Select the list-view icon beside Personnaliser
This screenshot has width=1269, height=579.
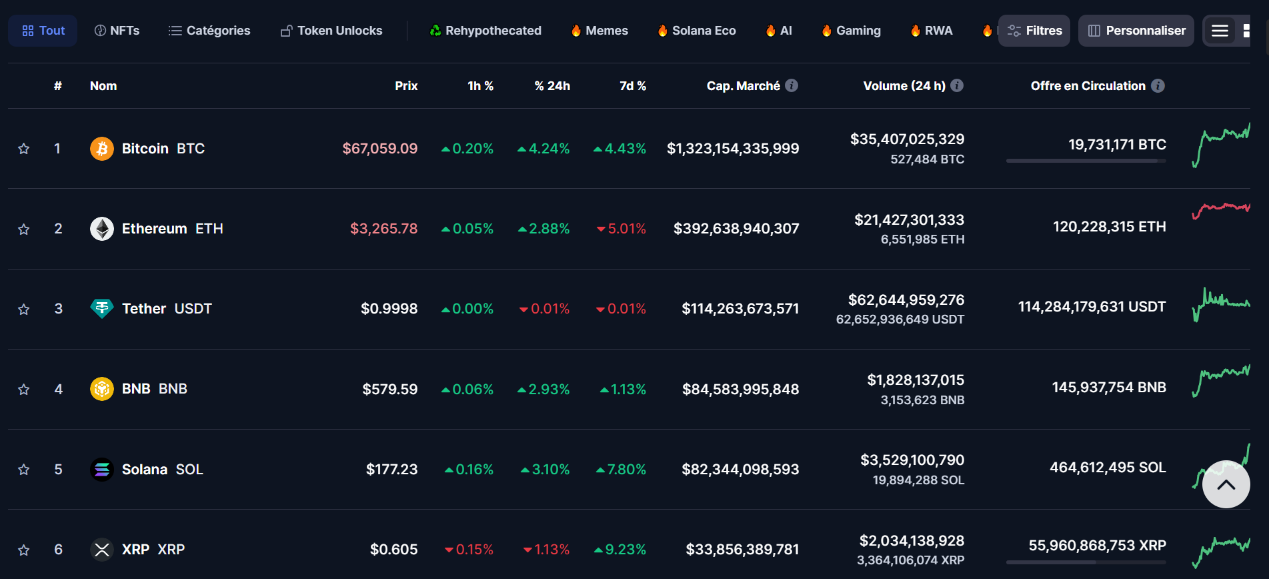pyautogui.click(x=1221, y=30)
